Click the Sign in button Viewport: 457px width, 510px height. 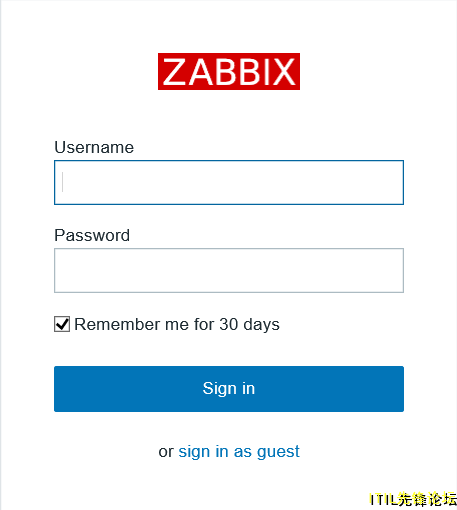click(x=229, y=389)
